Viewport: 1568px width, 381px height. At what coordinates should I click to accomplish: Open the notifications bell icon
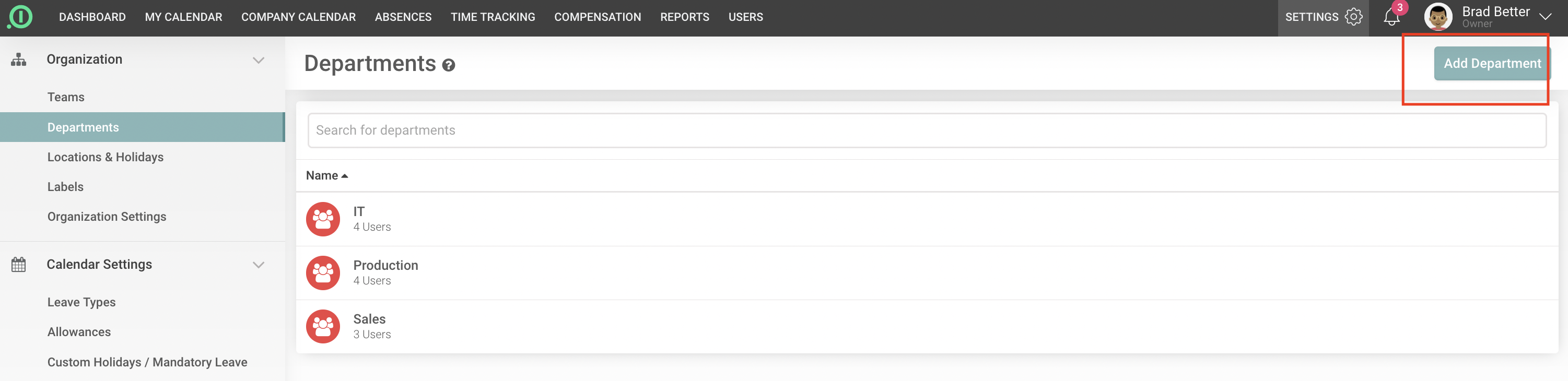point(1391,17)
